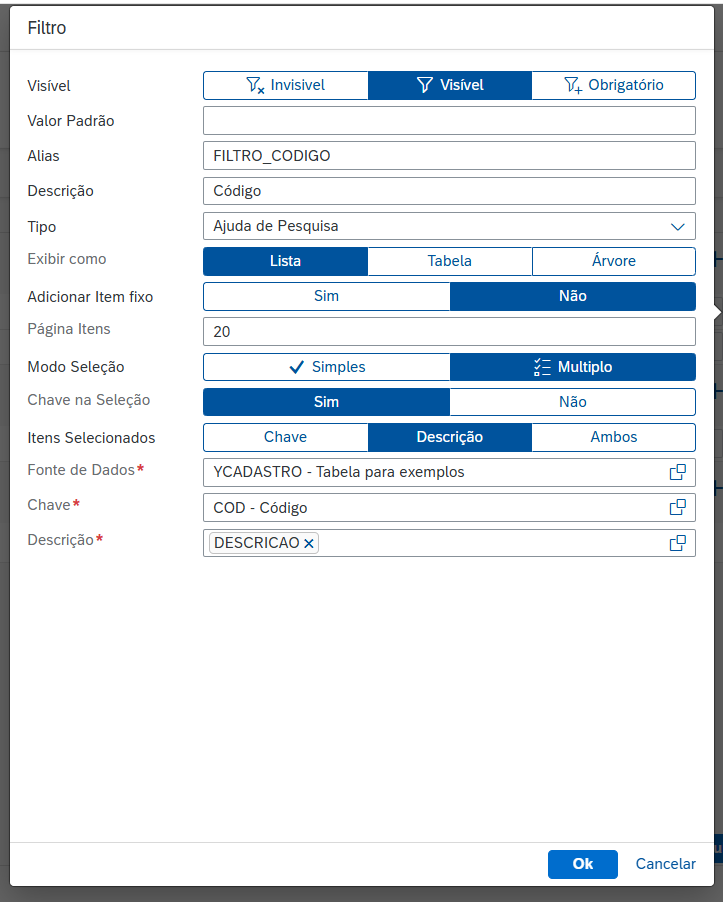Screen dimensions: 723x902
Task: Open value help for Fonte de Dados
Action: [678, 472]
